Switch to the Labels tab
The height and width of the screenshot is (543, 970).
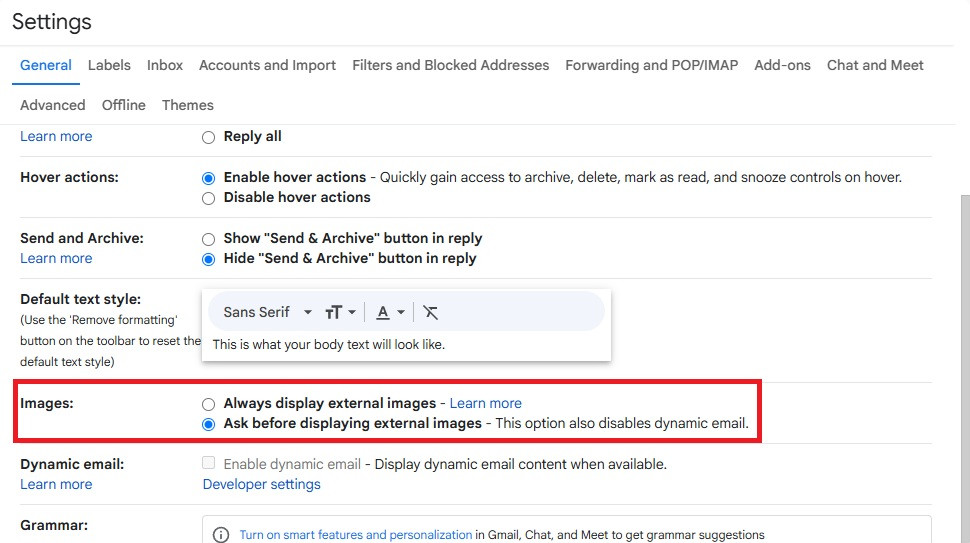pyautogui.click(x=109, y=65)
